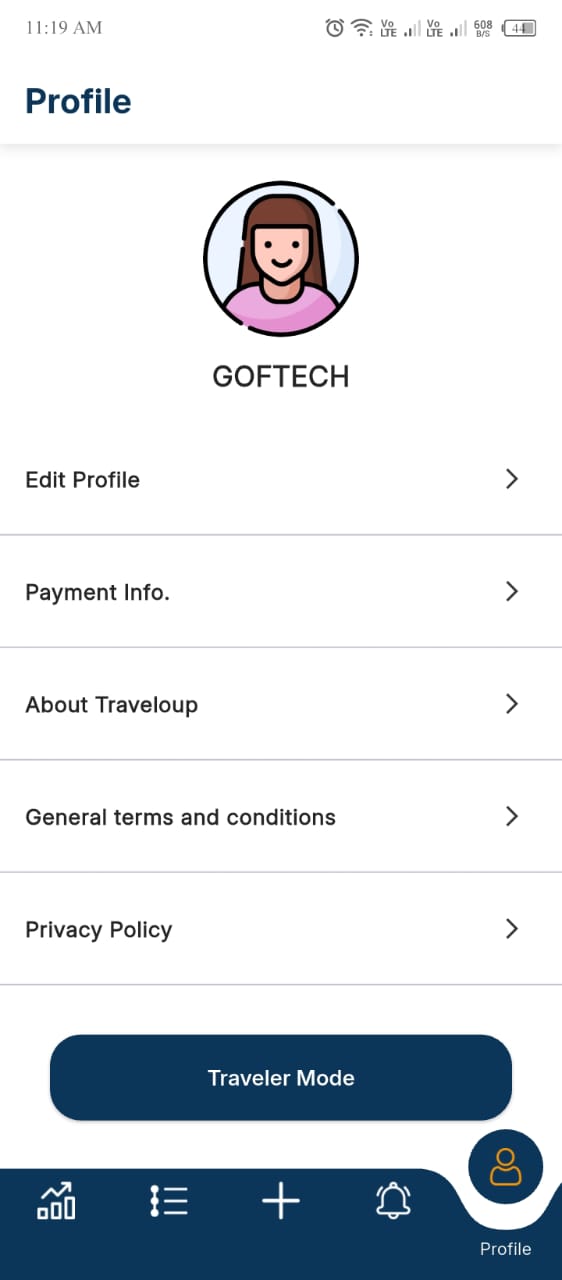
Task: Expand the General terms and conditions chevron
Action: click(512, 816)
